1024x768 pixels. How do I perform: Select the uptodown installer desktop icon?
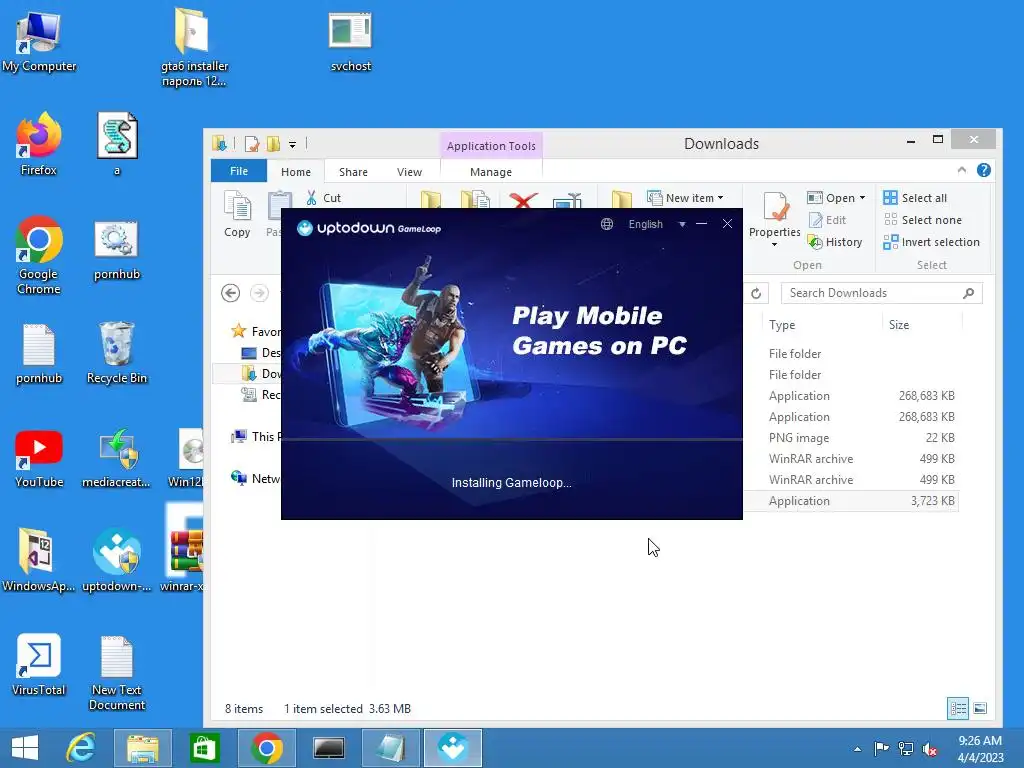click(x=117, y=560)
